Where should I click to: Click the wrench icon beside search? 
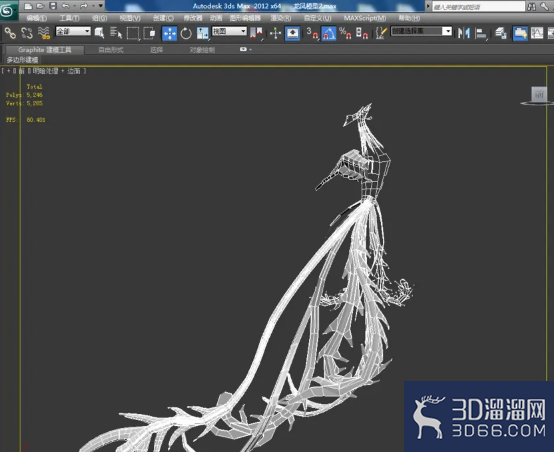coord(544,6)
